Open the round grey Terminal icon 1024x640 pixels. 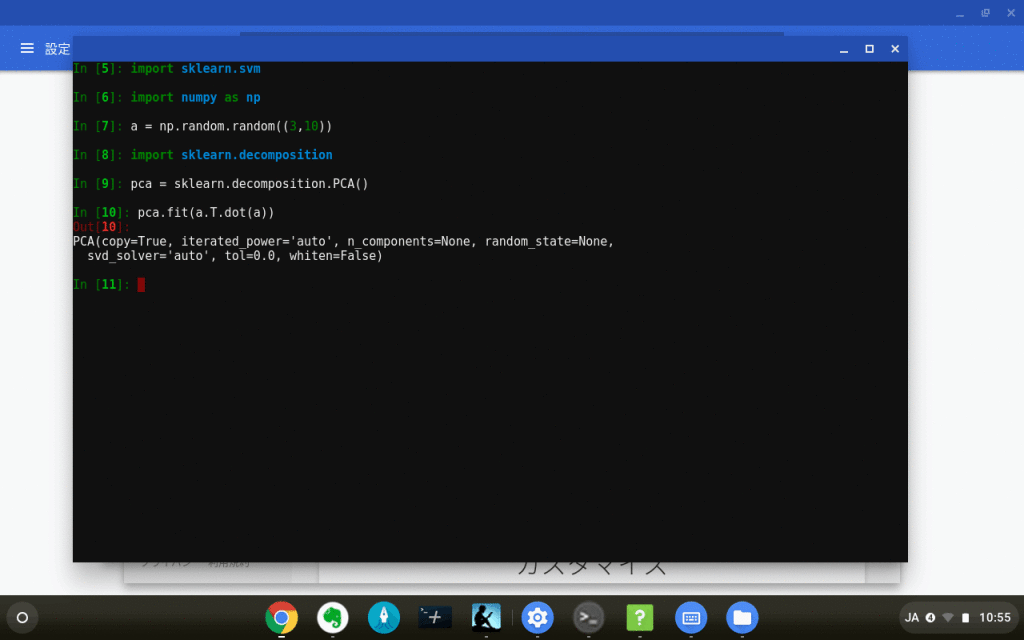pos(589,617)
